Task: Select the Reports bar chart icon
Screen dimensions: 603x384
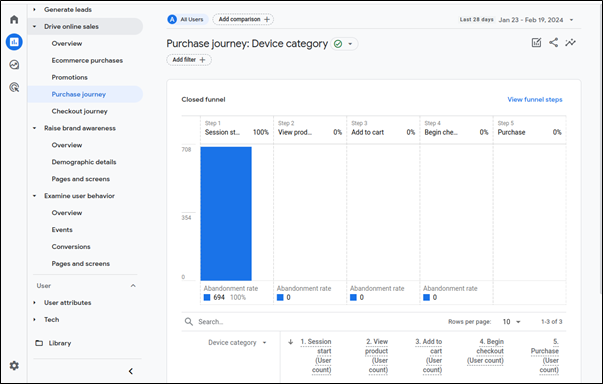Action: (14, 42)
